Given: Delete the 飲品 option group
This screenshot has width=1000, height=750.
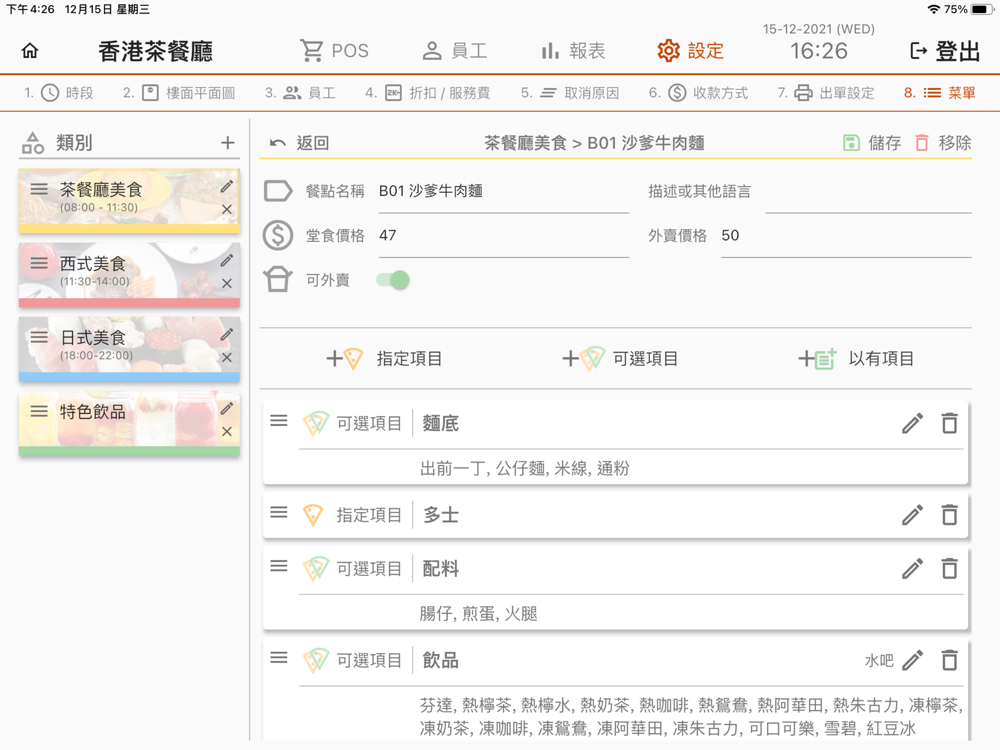Looking at the screenshot, I should (949, 660).
